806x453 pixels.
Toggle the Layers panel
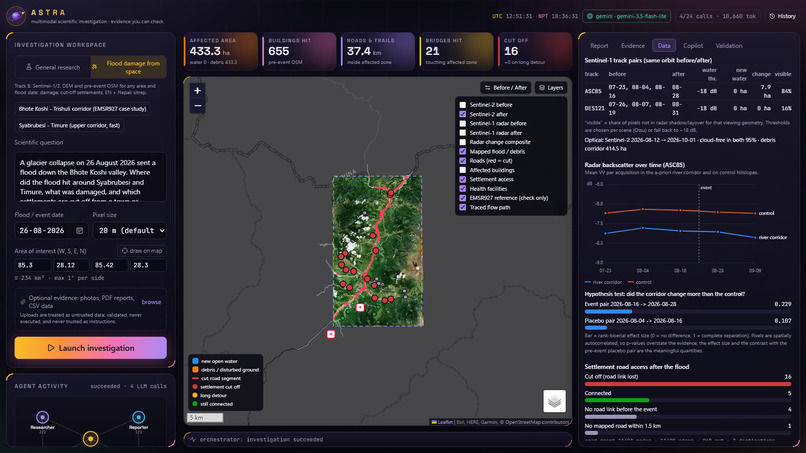[551, 88]
